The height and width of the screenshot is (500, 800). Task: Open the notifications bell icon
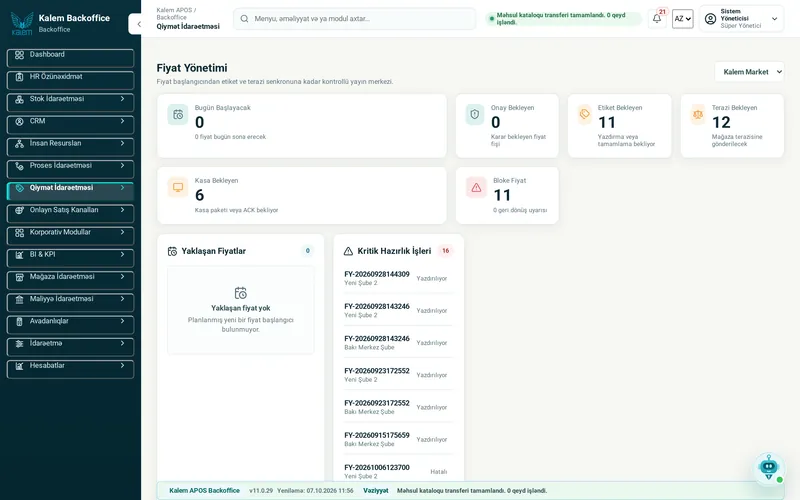click(x=657, y=19)
